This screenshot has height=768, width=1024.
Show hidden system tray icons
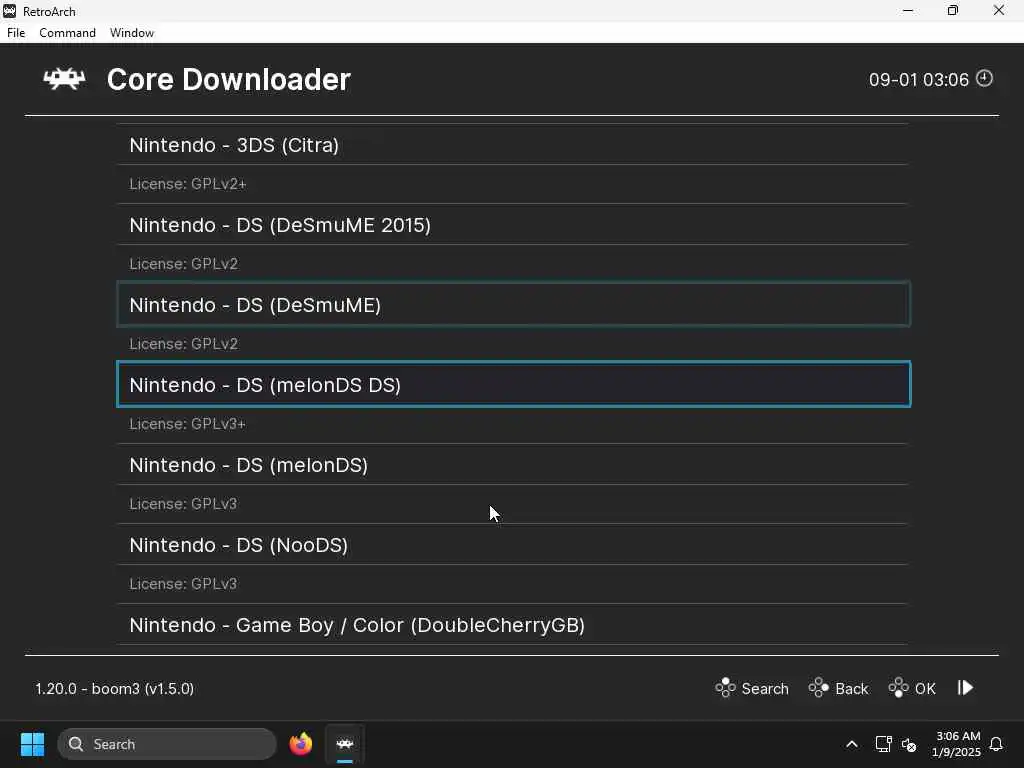[x=852, y=744]
